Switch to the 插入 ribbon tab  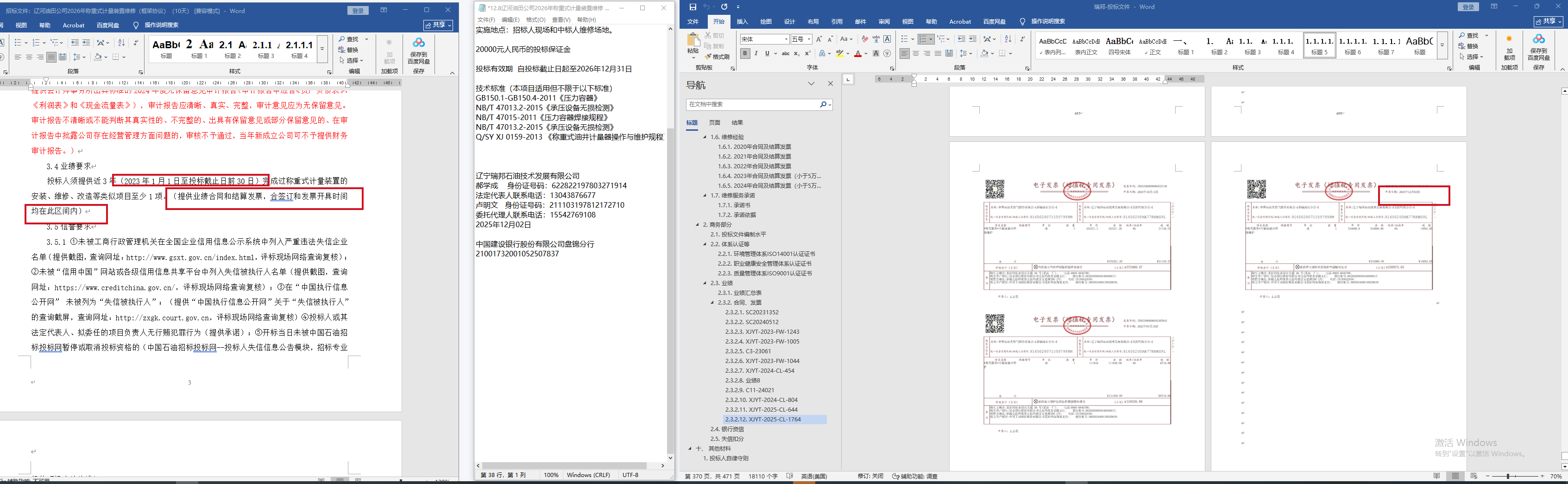tap(742, 22)
